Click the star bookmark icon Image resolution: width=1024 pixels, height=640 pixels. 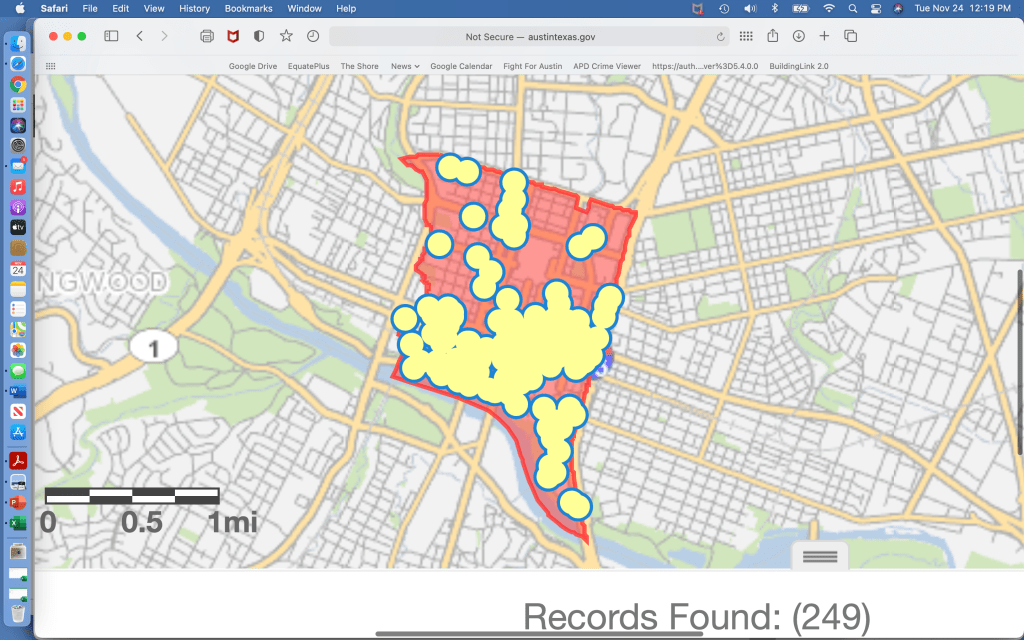pos(286,36)
